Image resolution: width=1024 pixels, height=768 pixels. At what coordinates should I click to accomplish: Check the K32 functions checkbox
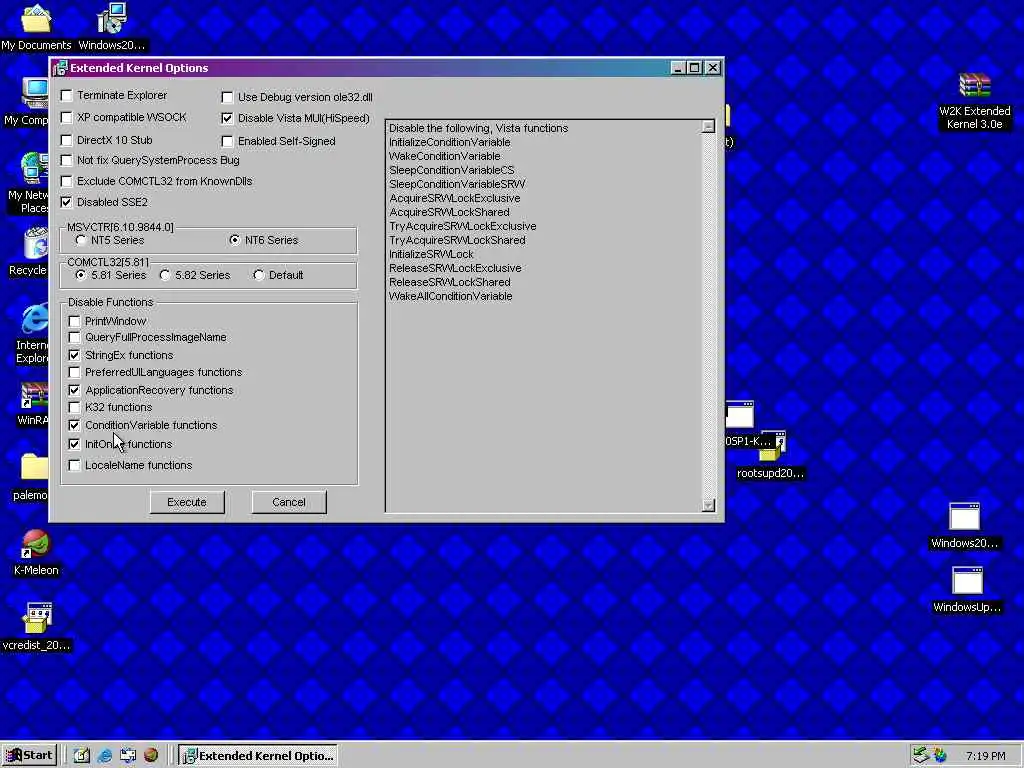click(74, 408)
